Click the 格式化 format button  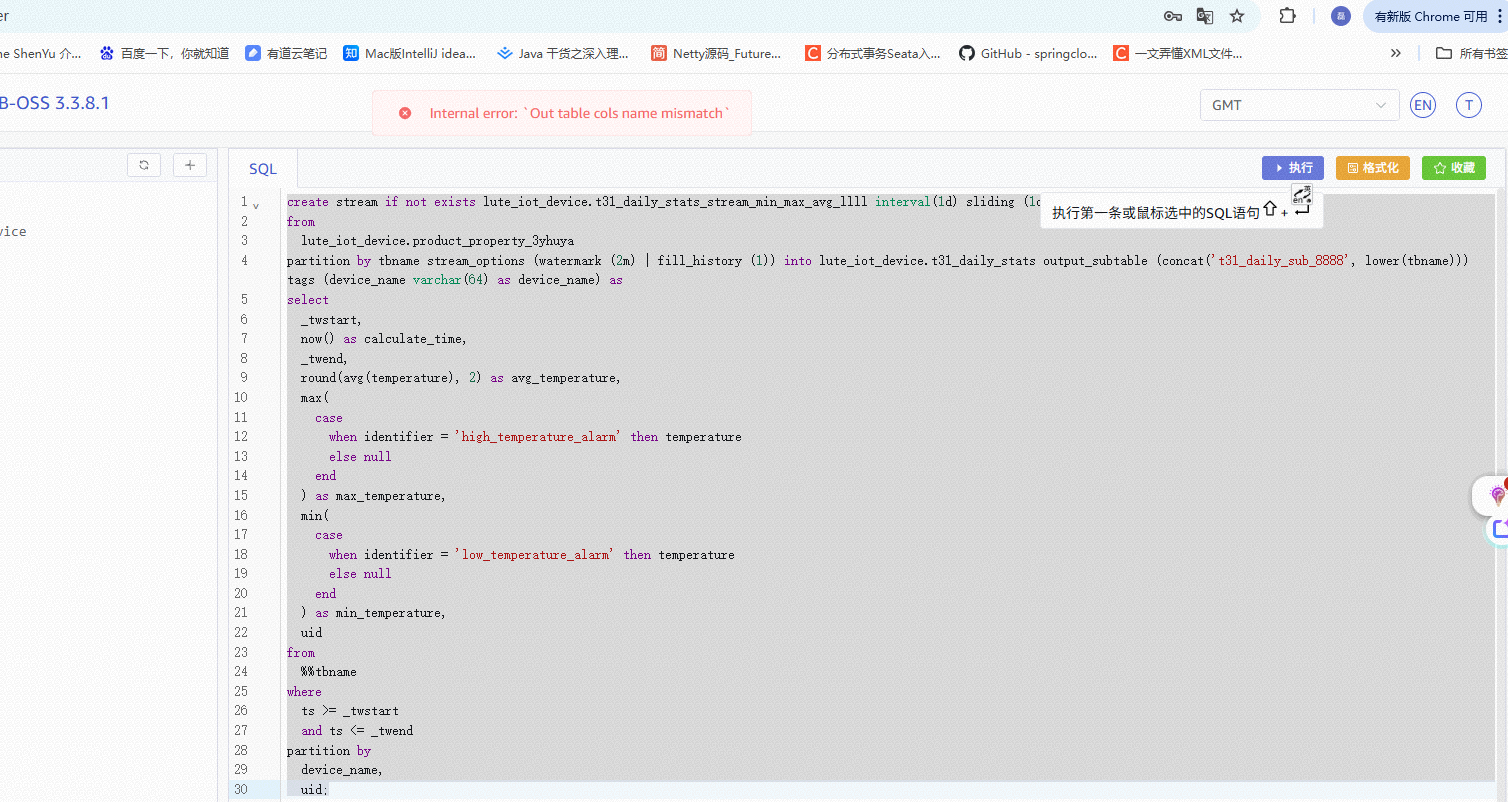coord(1372,168)
